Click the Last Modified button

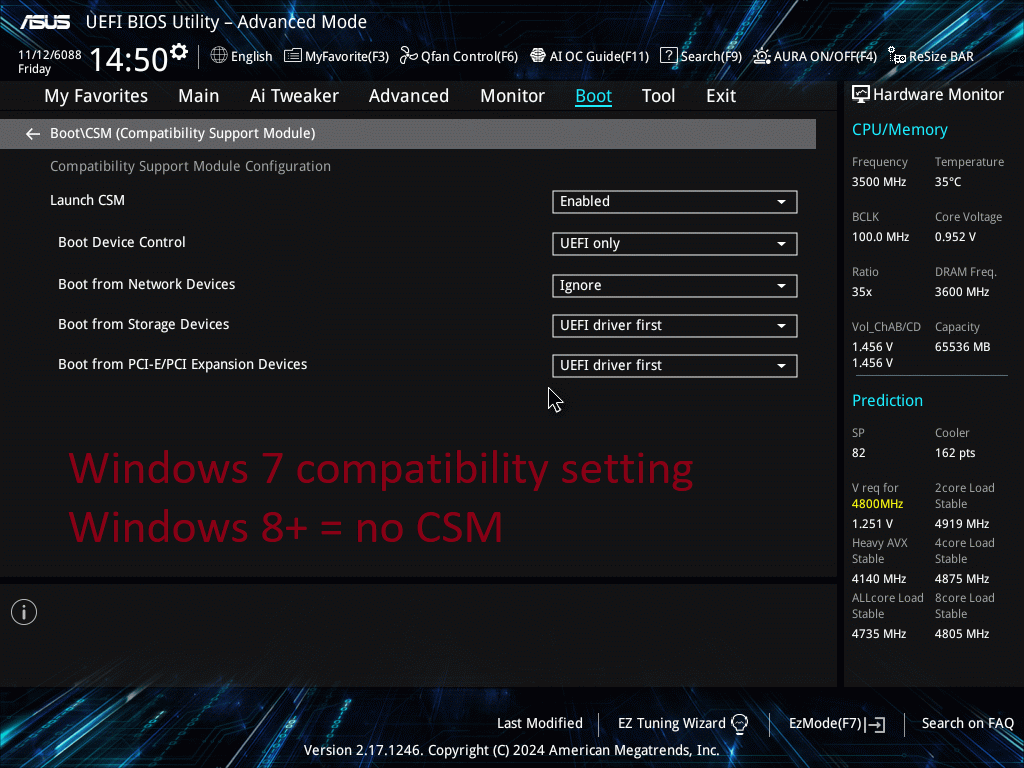(539, 723)
